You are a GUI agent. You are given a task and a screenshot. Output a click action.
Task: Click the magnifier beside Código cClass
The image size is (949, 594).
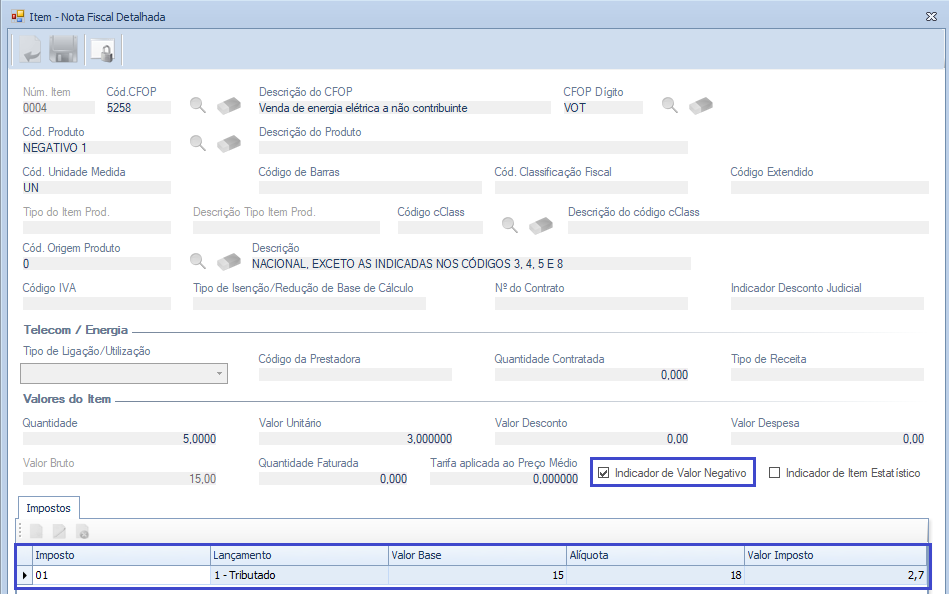click(510, 225)
